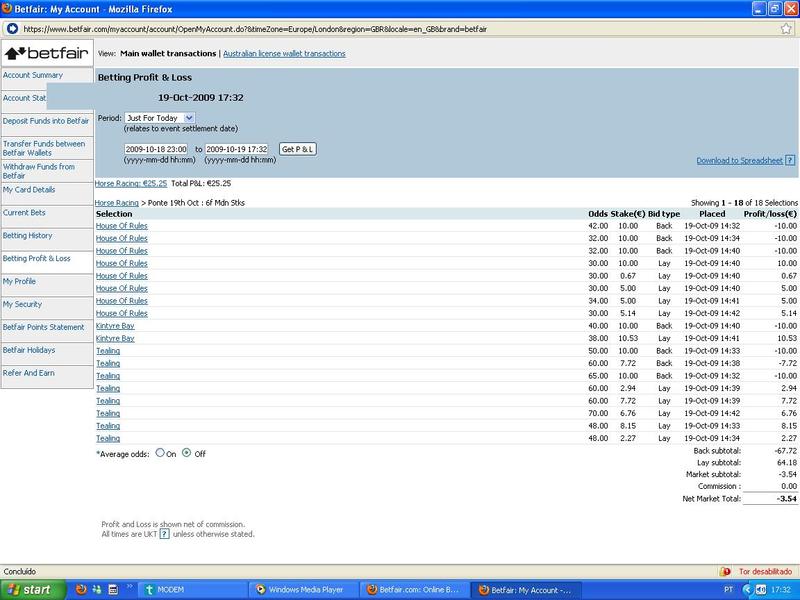
Task: Click the system tray clock 17:32
Action: (781, 590)
